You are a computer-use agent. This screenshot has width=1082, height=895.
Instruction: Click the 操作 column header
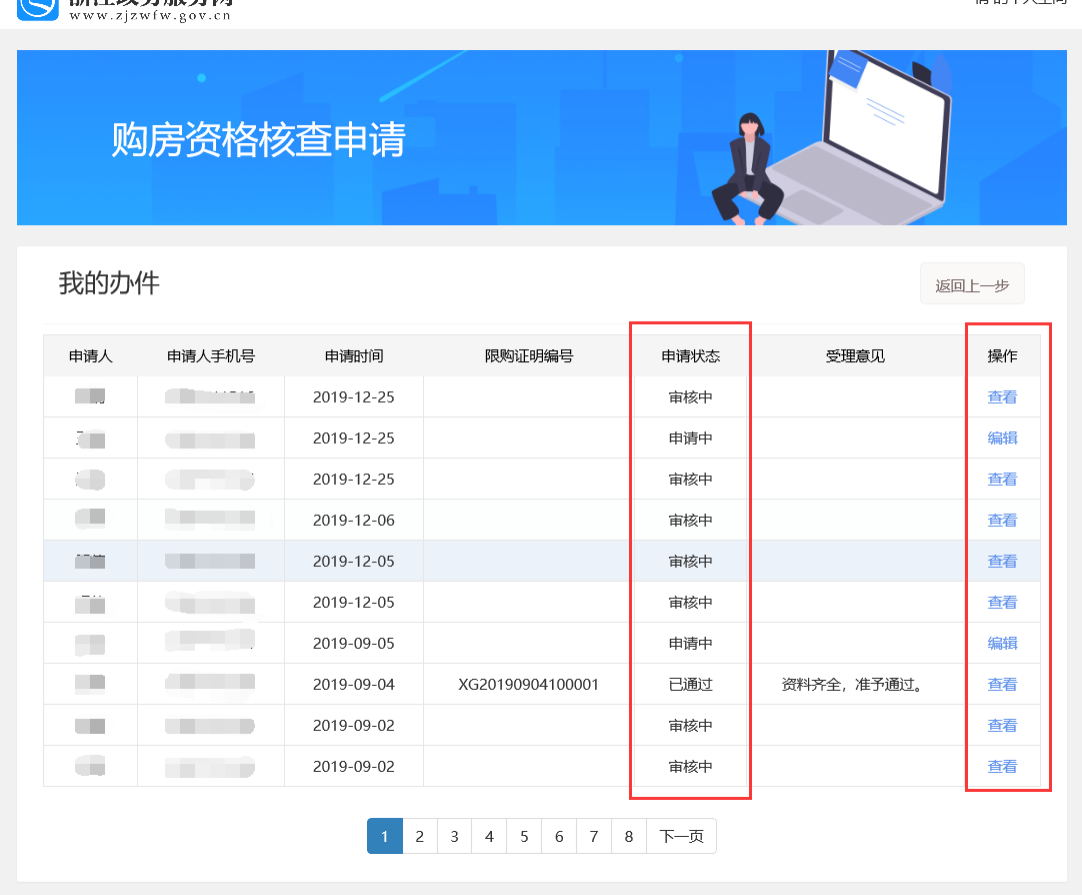click(1002, 356)
